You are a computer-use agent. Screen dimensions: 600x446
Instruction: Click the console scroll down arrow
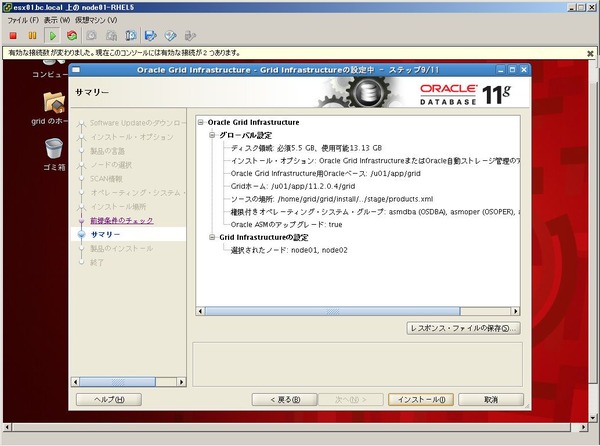[593, 418]
